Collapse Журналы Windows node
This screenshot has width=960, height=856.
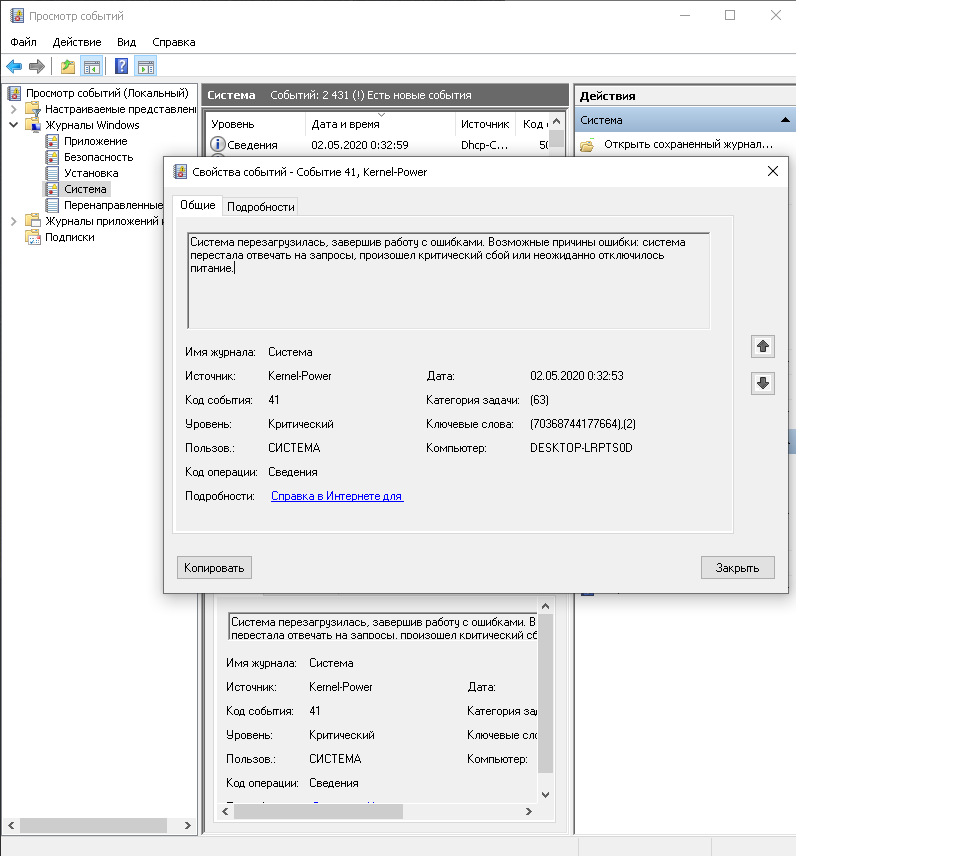13,125
